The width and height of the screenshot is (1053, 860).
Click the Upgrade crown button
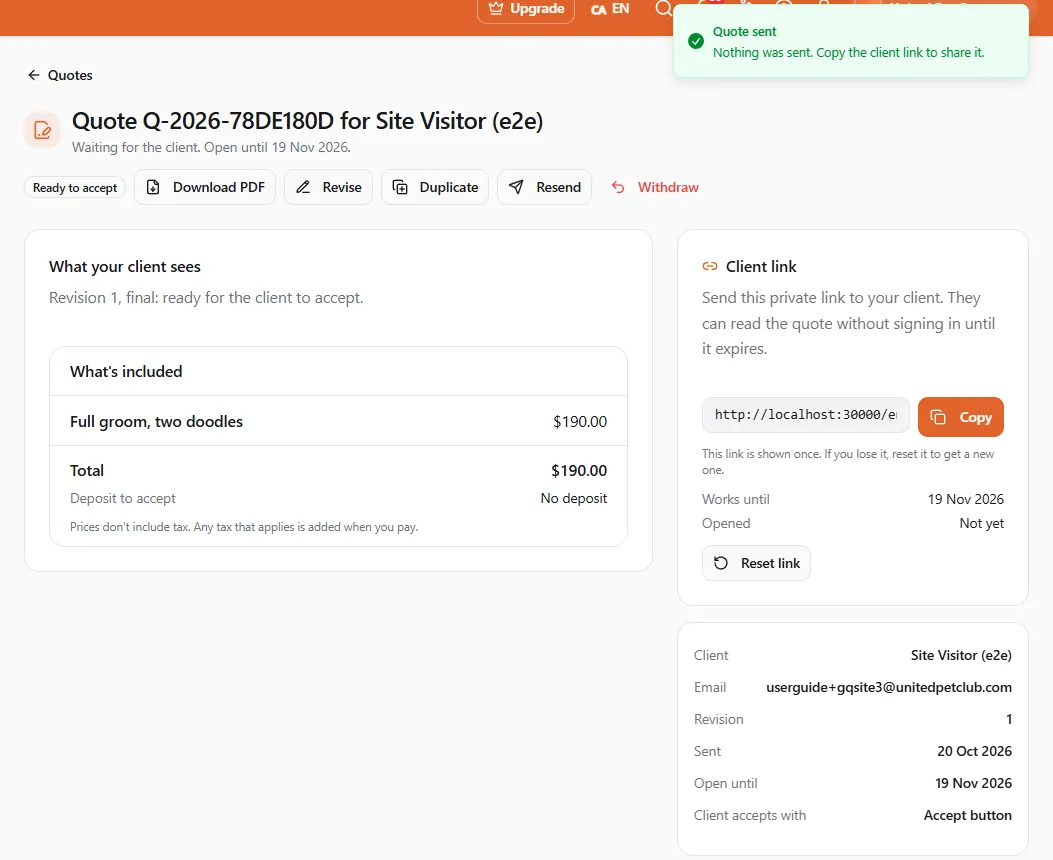(526, 9)
